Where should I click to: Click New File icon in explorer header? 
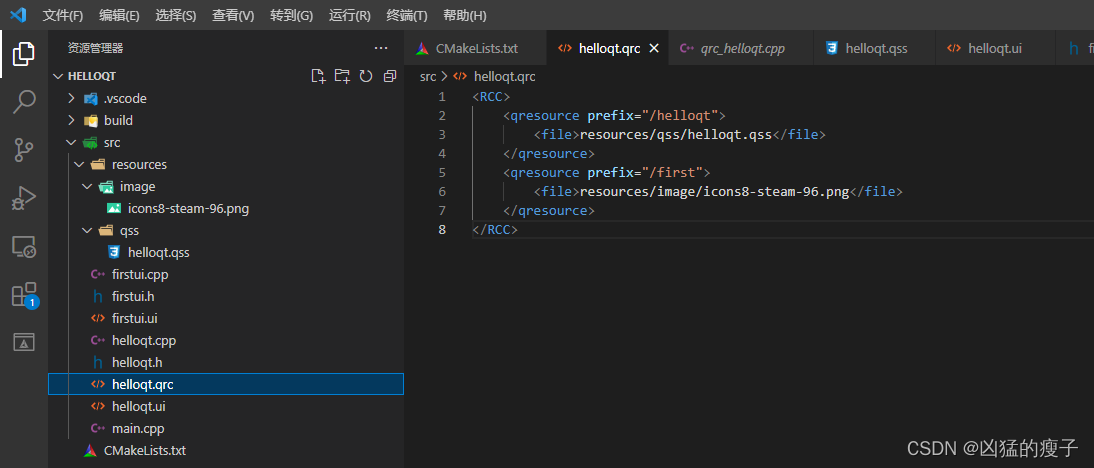[x=318, y=76]
